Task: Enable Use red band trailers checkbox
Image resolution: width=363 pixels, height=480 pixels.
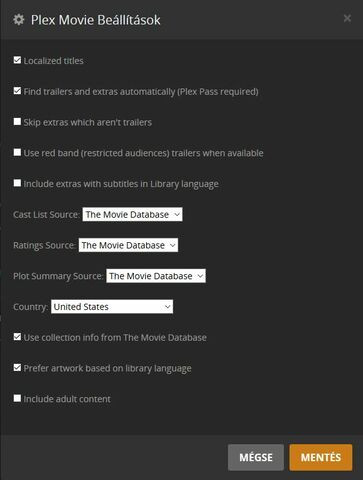Action: [x=17, y=152]
